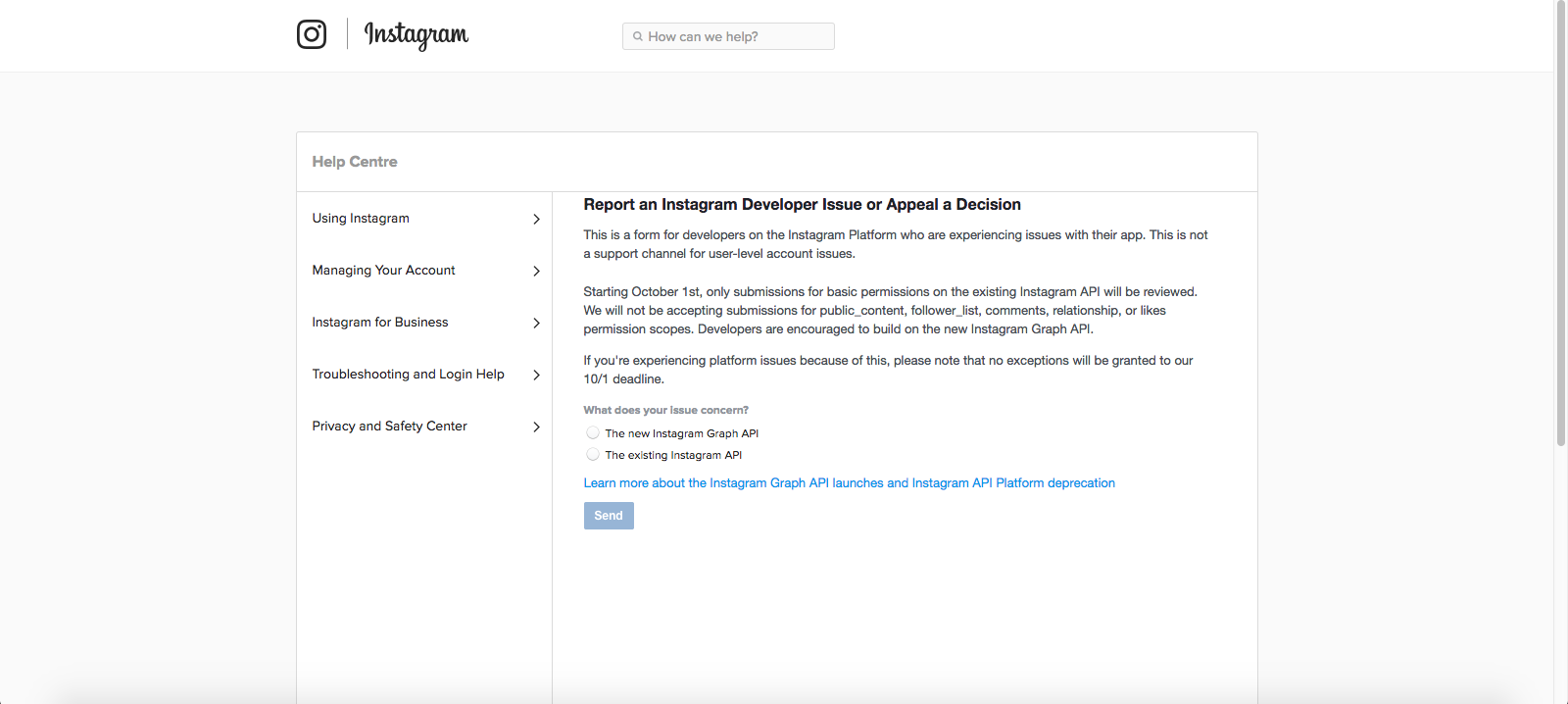This screenshot has width=1568, height=704.
Task: Focus the 'How can we help?' search field
Action: [728, 36]
